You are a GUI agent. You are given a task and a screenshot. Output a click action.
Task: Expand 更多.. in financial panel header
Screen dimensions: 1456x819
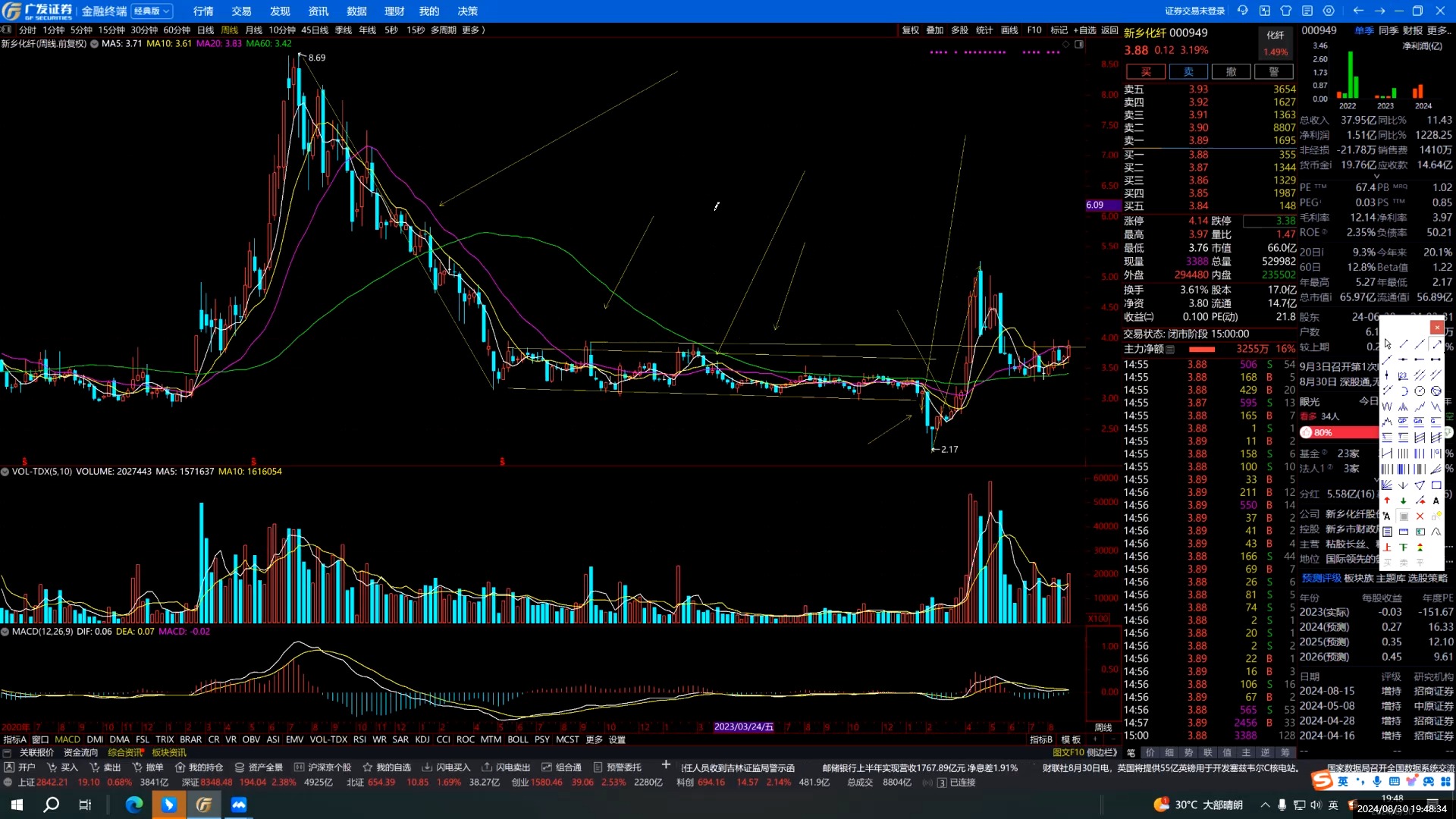click(x=1439, y=30)
